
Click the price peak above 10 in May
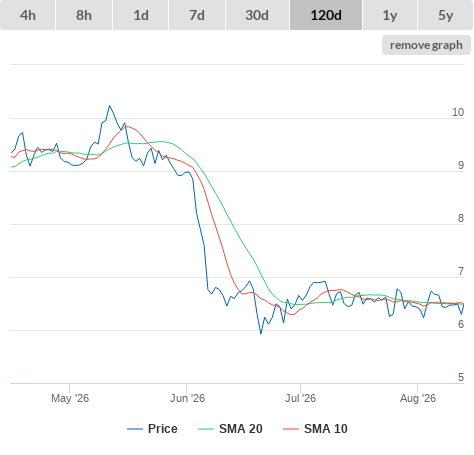(109, 106)
